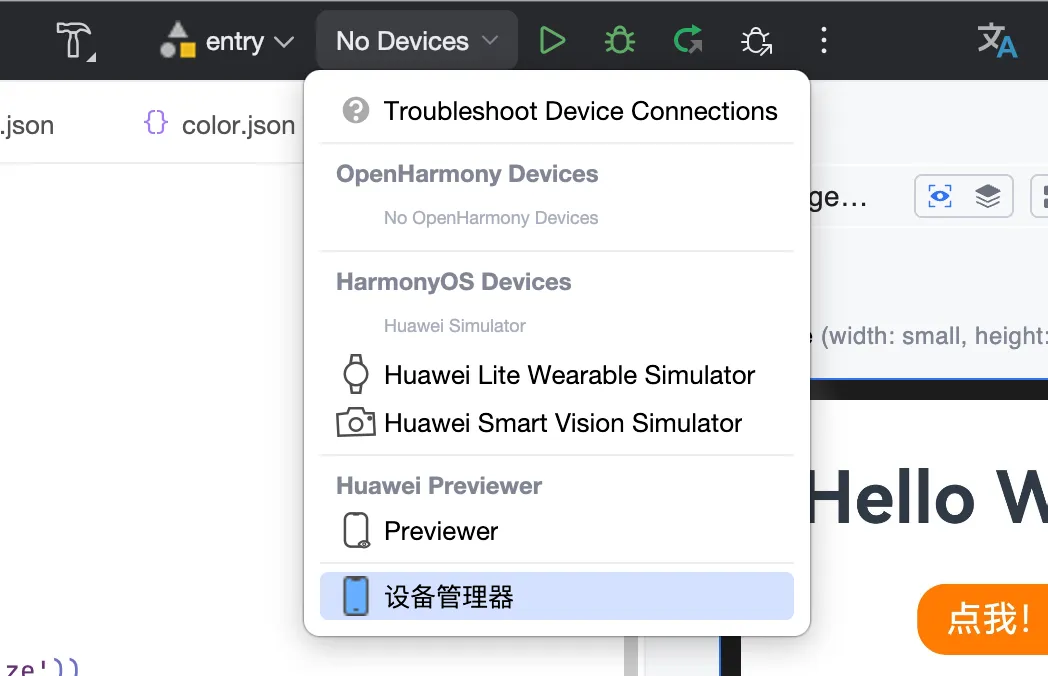Toggle the inspector eye icon in previewer

(x=939, y=197)
